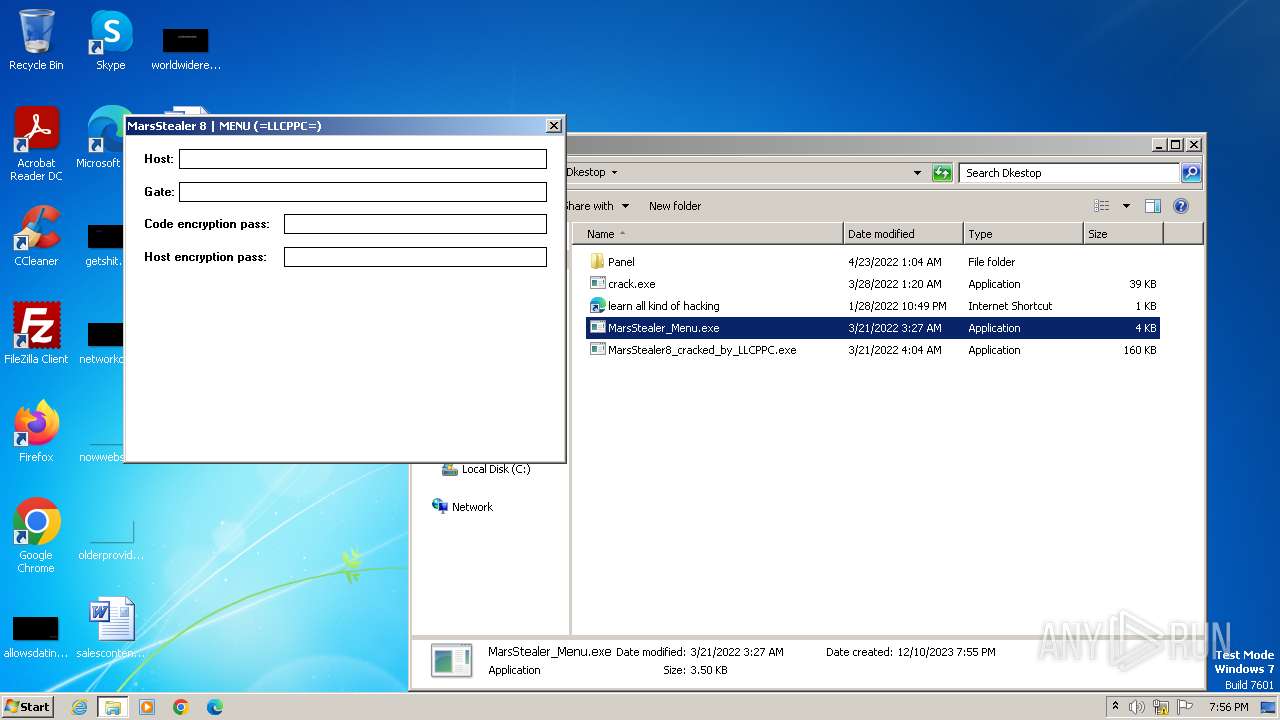Select MarsStealer8_cracked_by_LLCPPC.exe file
This screenshot has height=720, width=1280.
(x=873, y=350)
